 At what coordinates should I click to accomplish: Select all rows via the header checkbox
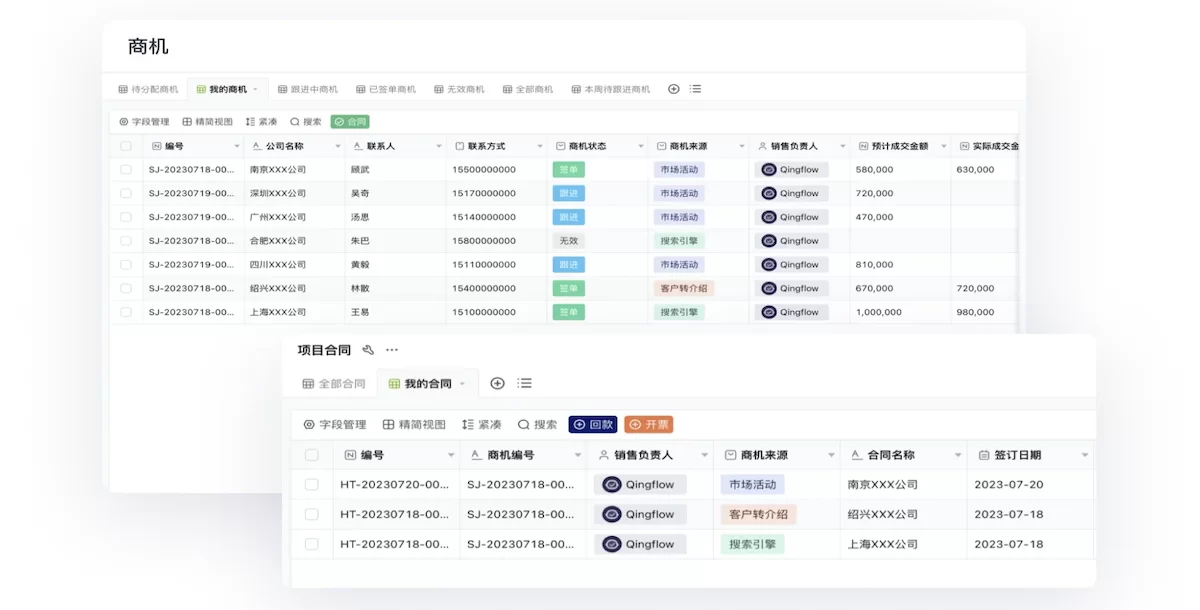click(x=125, y=145)
